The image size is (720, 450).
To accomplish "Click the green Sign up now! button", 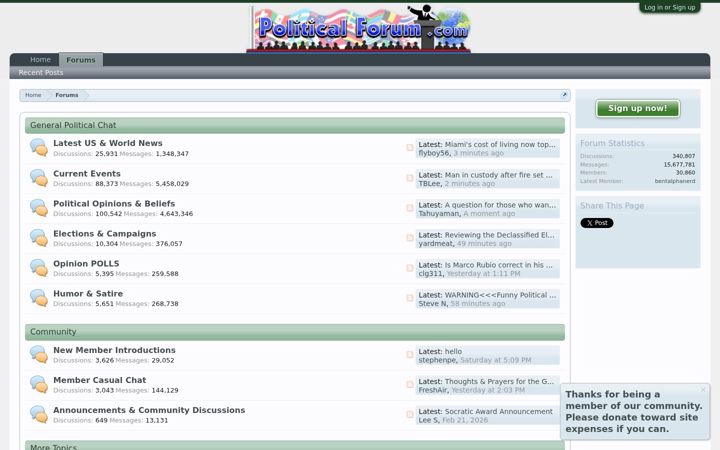I will click(638, 108).
